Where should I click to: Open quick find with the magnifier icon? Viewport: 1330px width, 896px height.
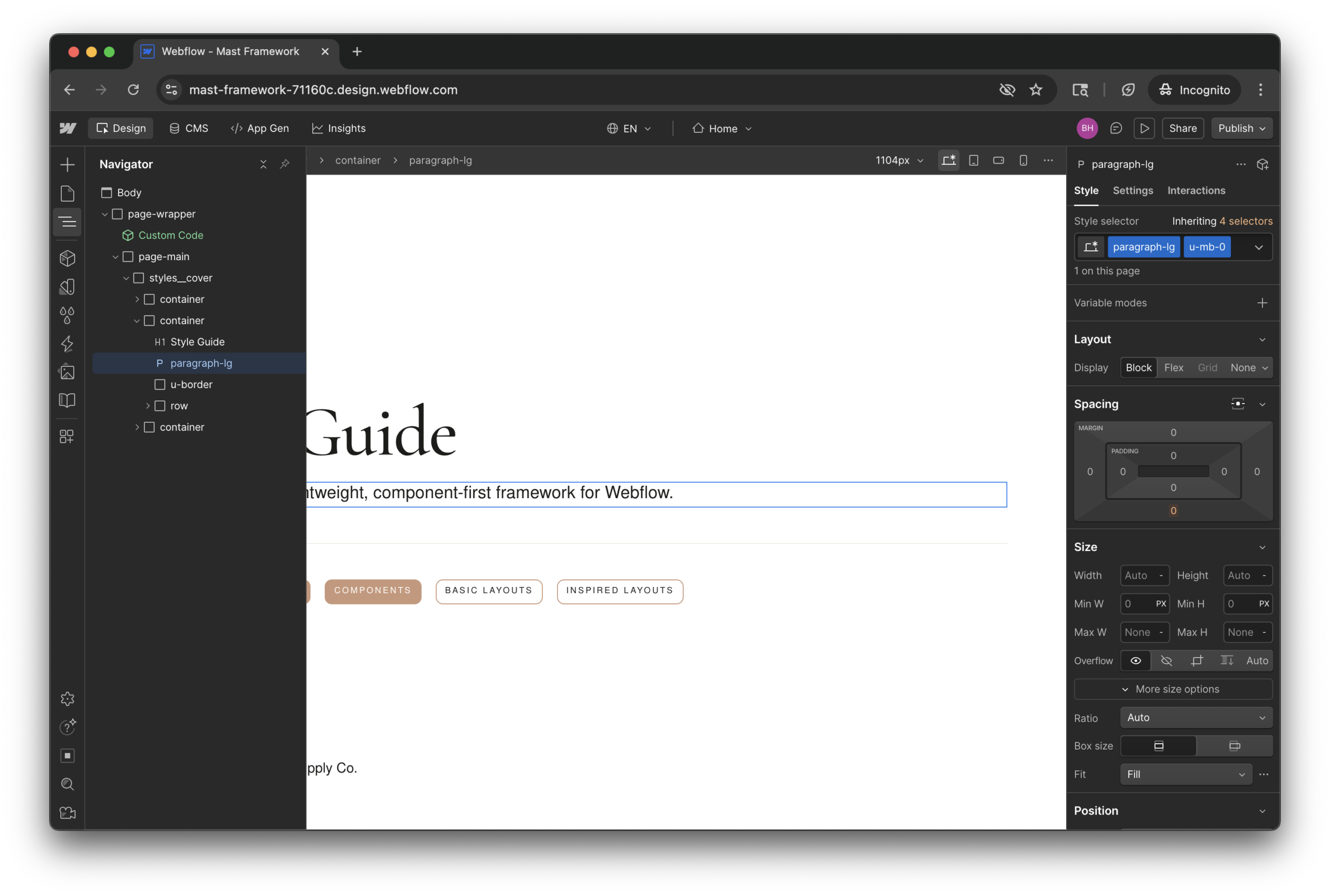67,784
